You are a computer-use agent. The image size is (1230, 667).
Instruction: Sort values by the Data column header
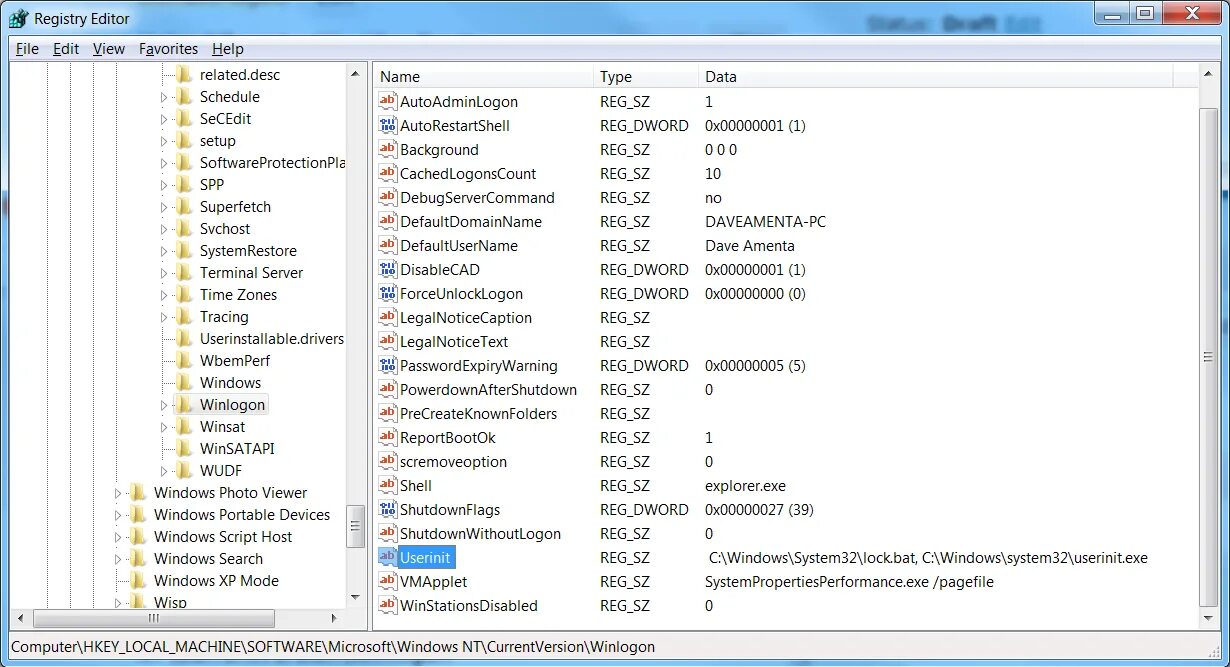935,76
